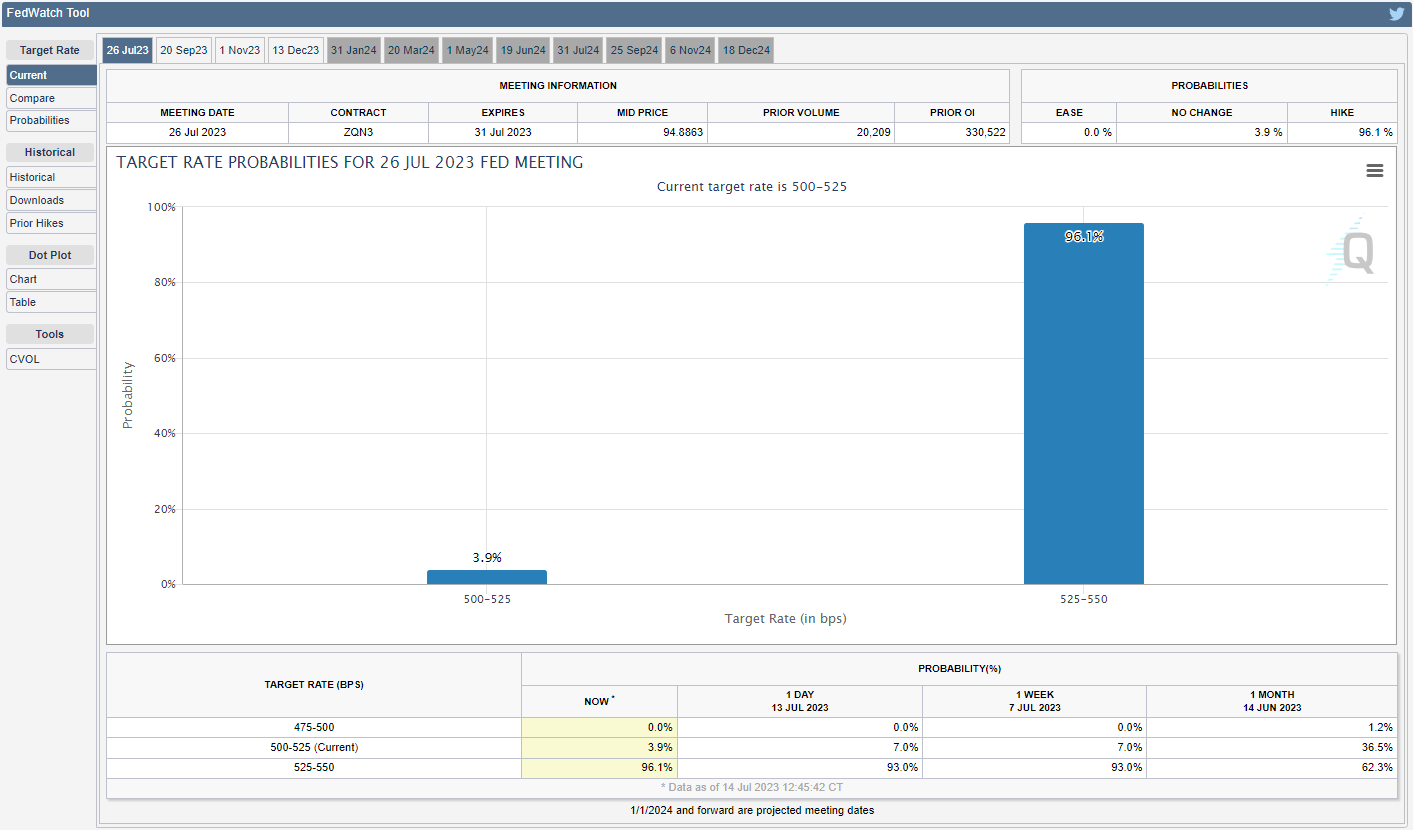Choose the 6 Nov24 meeting tab
Image resolution: width=1413 pixels, height=830 pixels.
pyautogui.click(x=690, y=50)
